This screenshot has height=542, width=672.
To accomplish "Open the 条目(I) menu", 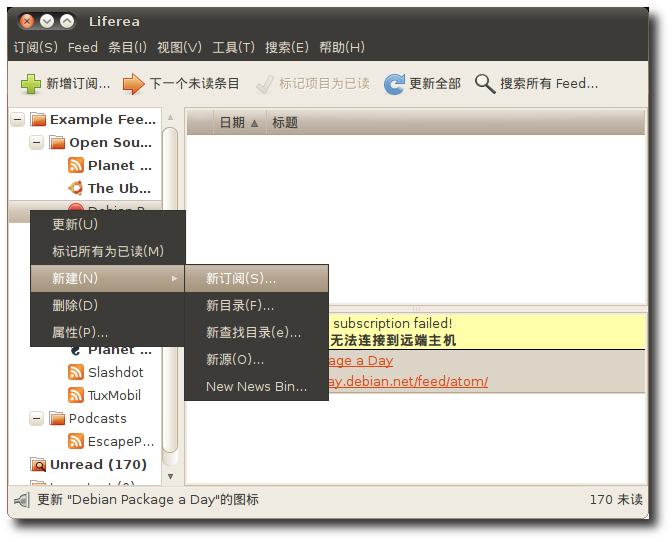I will pos(127,47).
